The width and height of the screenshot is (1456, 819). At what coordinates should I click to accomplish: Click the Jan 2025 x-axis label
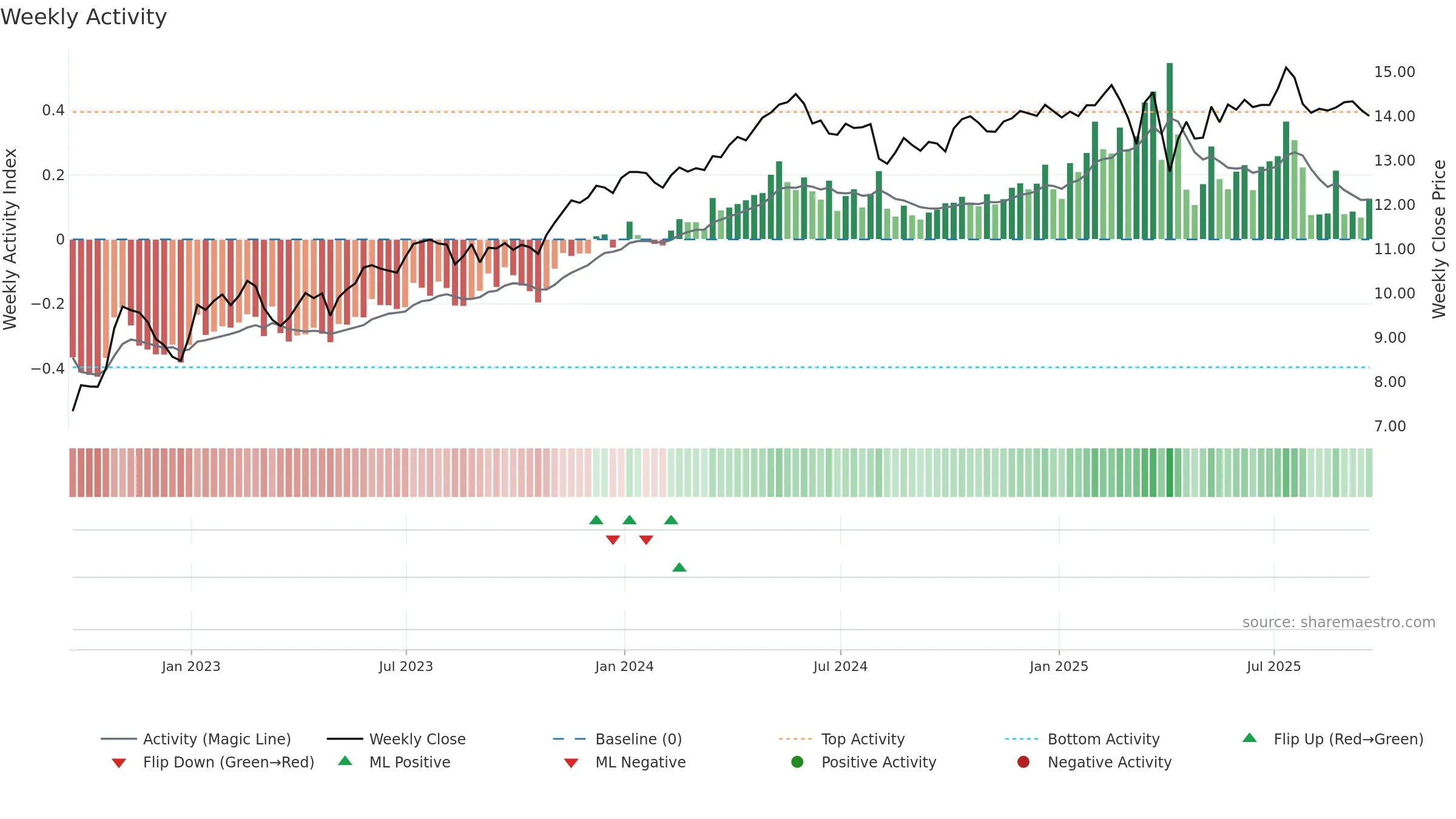click(1059, 666)
